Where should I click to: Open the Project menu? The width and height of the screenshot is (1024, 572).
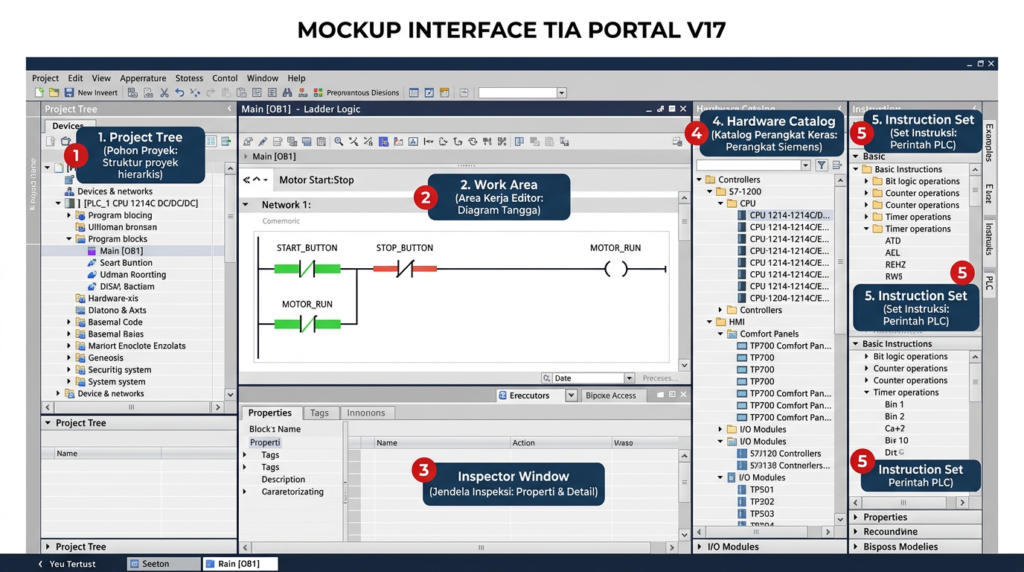[x=45, y=78]
